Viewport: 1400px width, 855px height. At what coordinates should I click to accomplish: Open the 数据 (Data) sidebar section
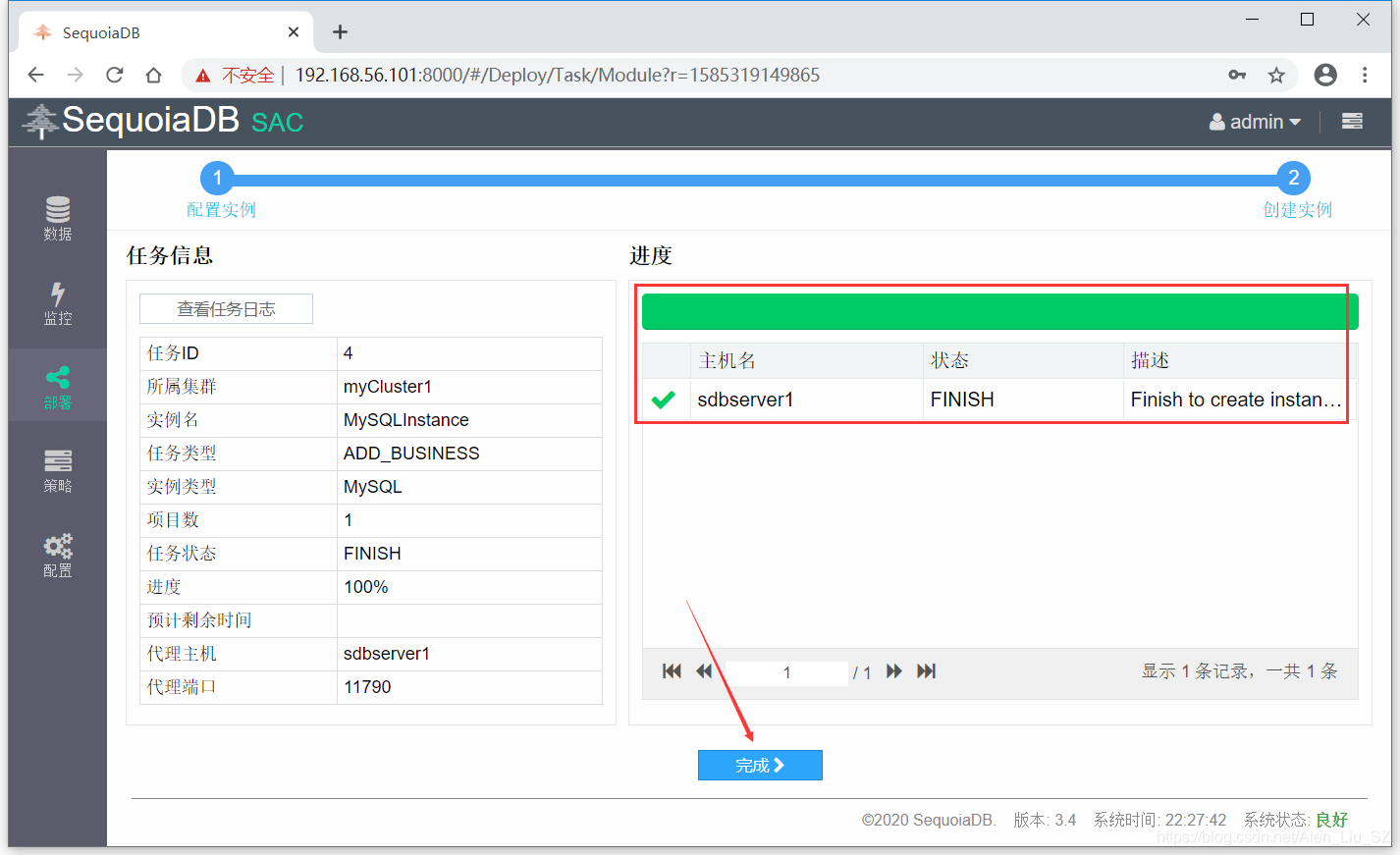[57, 219]
